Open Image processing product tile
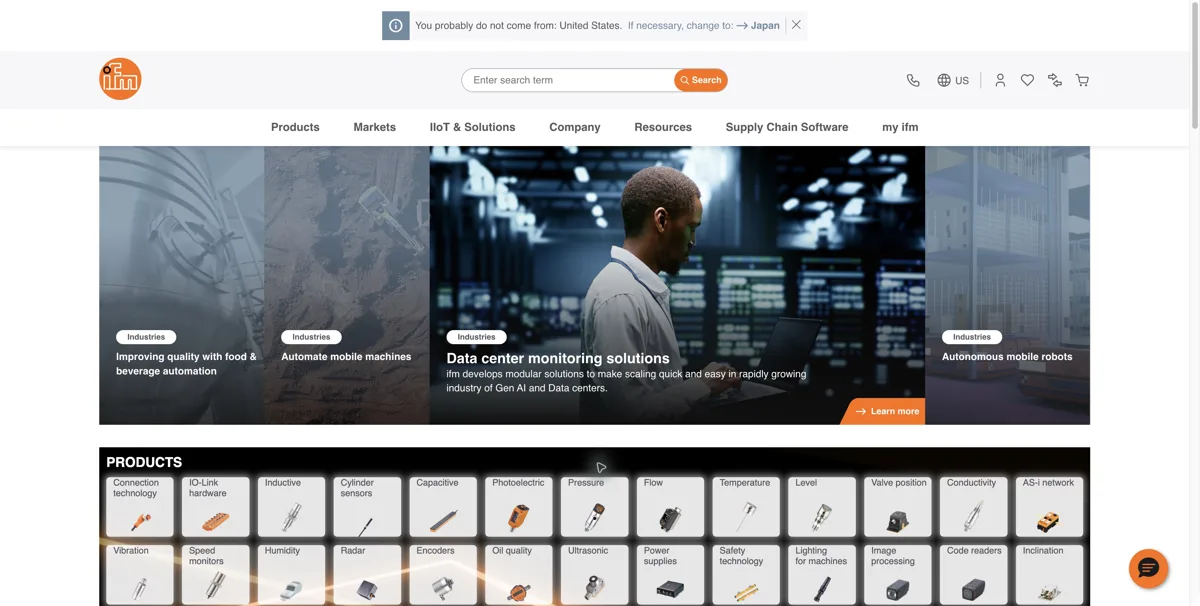The height and width of the screenshot is (606, 1200). tap(898, 574)
